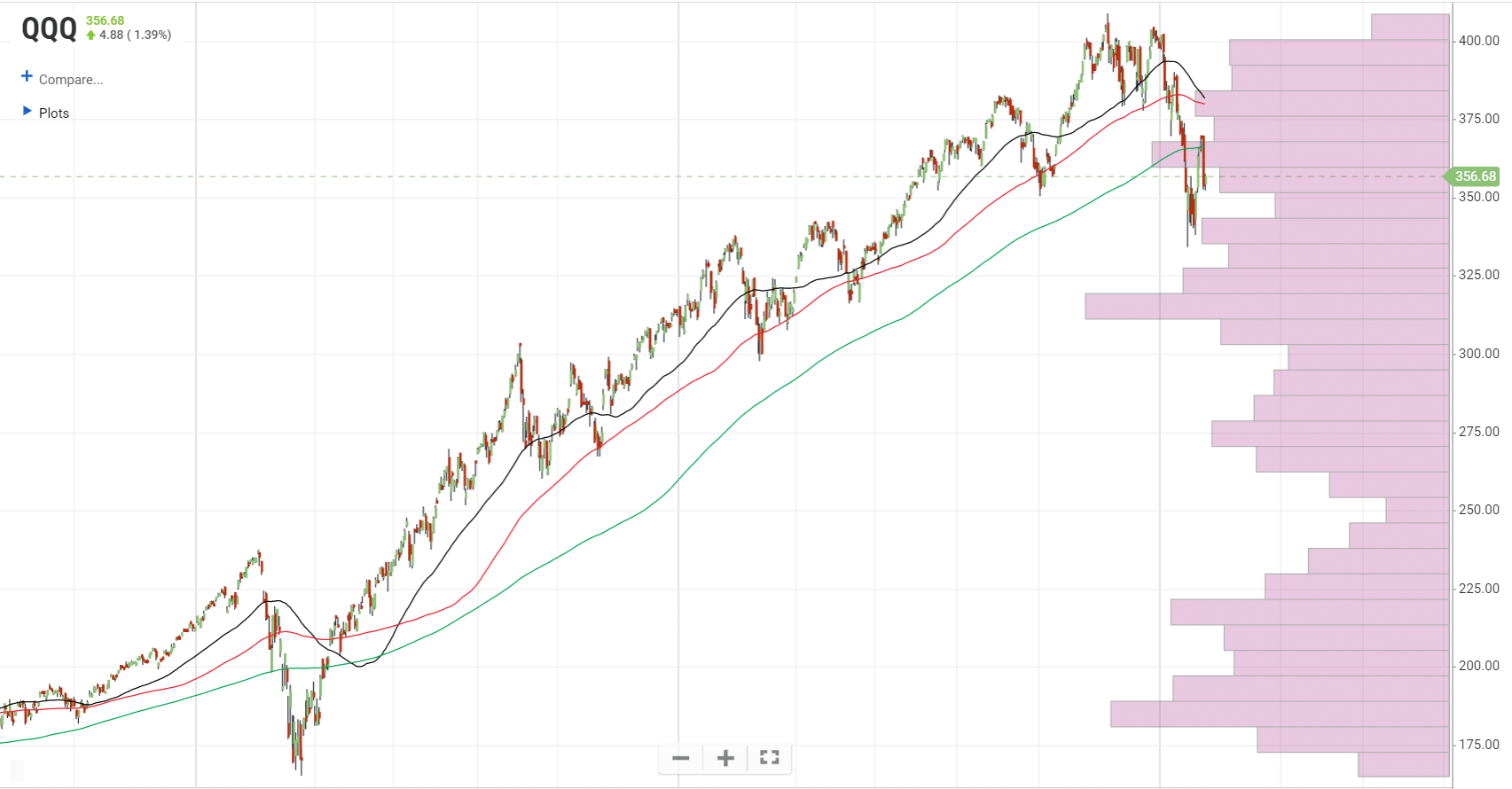Click the 225.00 axis label

coord(1479,589)
